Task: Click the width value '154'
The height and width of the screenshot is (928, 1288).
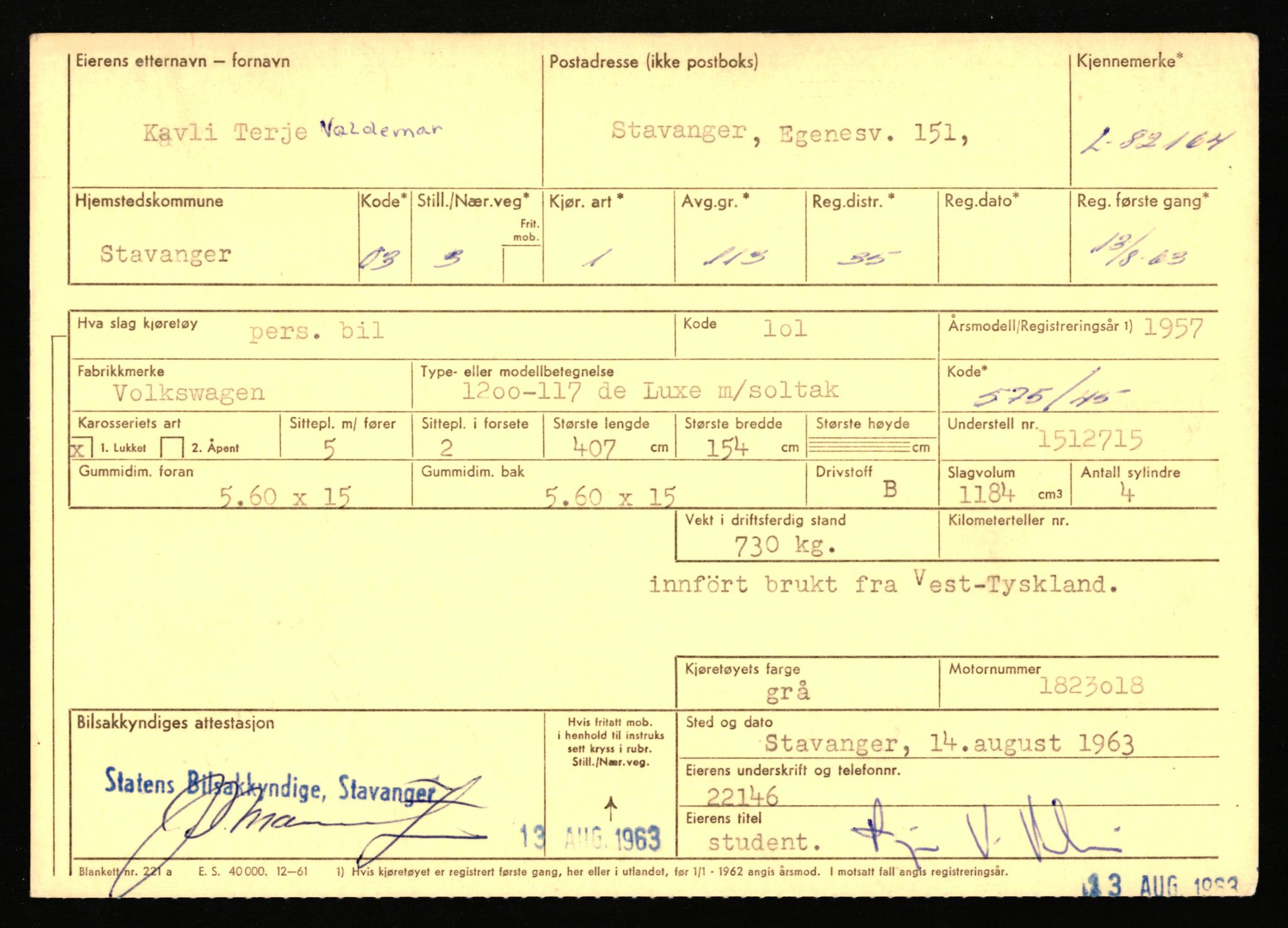Action: [727, 448]
